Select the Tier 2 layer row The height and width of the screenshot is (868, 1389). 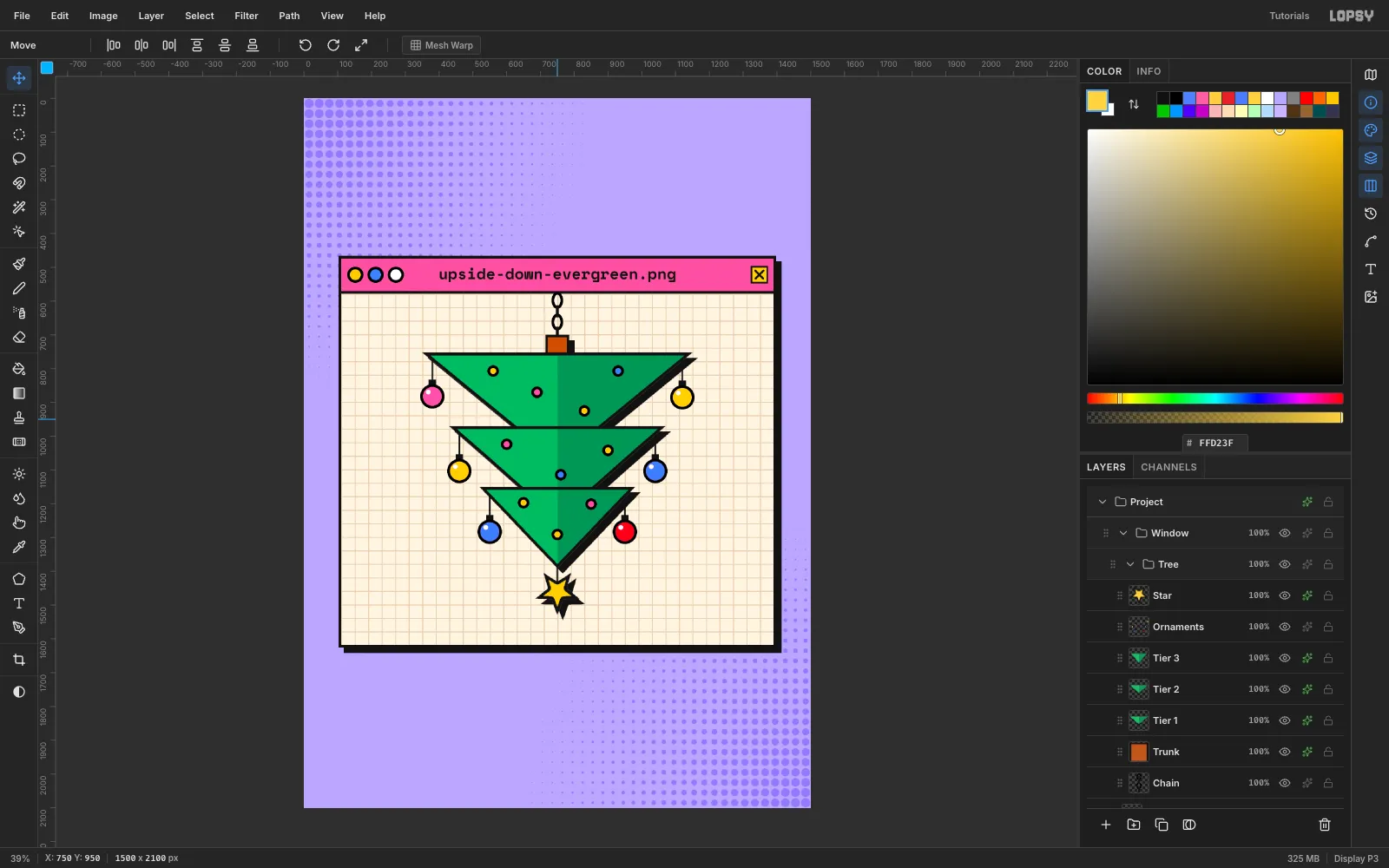point(1215,689)
